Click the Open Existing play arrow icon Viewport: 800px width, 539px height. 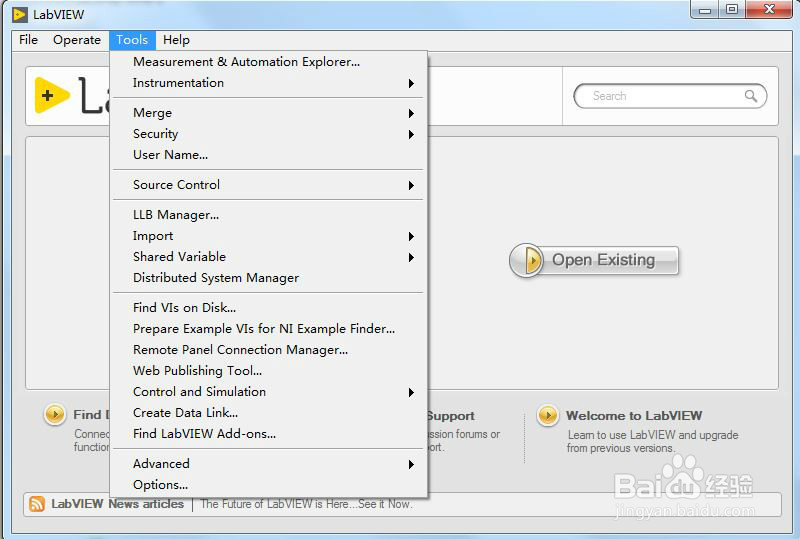tap(528, 260)
